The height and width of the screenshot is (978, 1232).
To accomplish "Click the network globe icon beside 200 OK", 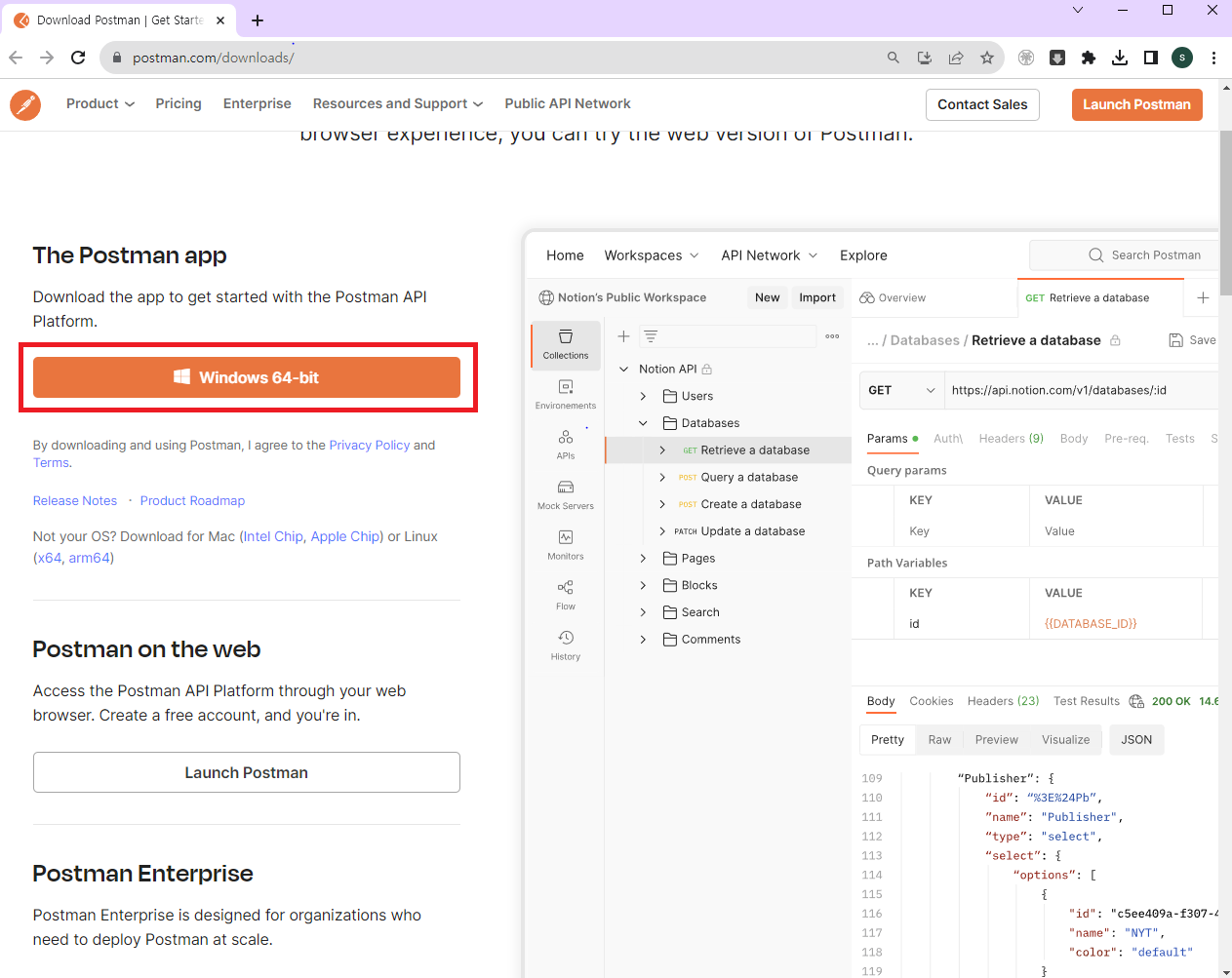I will (x=1136, y=701).
